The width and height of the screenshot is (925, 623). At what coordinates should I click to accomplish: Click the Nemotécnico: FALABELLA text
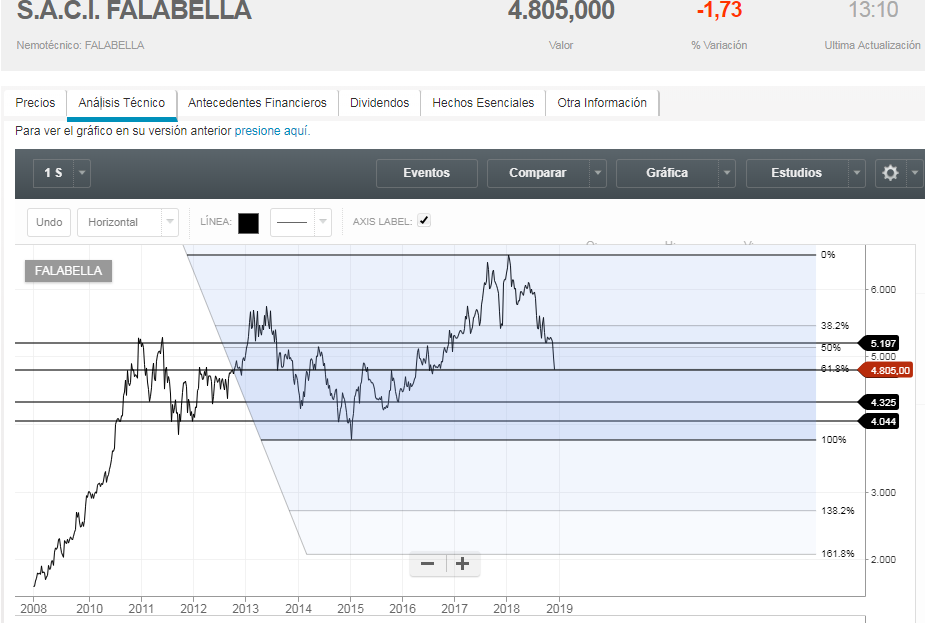tap(80, 45)
